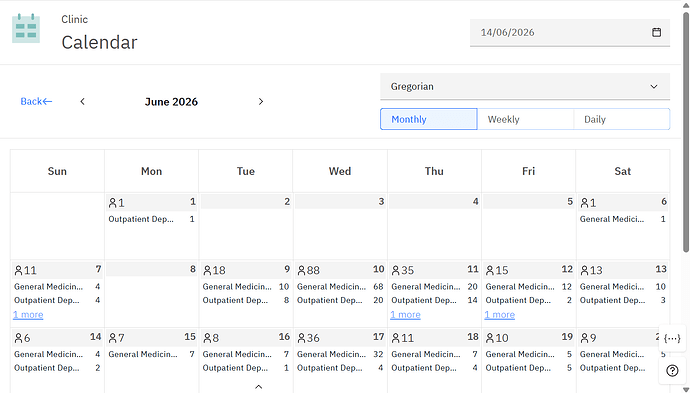The height and width of the screenshot is (393, 690).
Task: Select General Medici... entry on June 6
Action: tap(622, 219)
